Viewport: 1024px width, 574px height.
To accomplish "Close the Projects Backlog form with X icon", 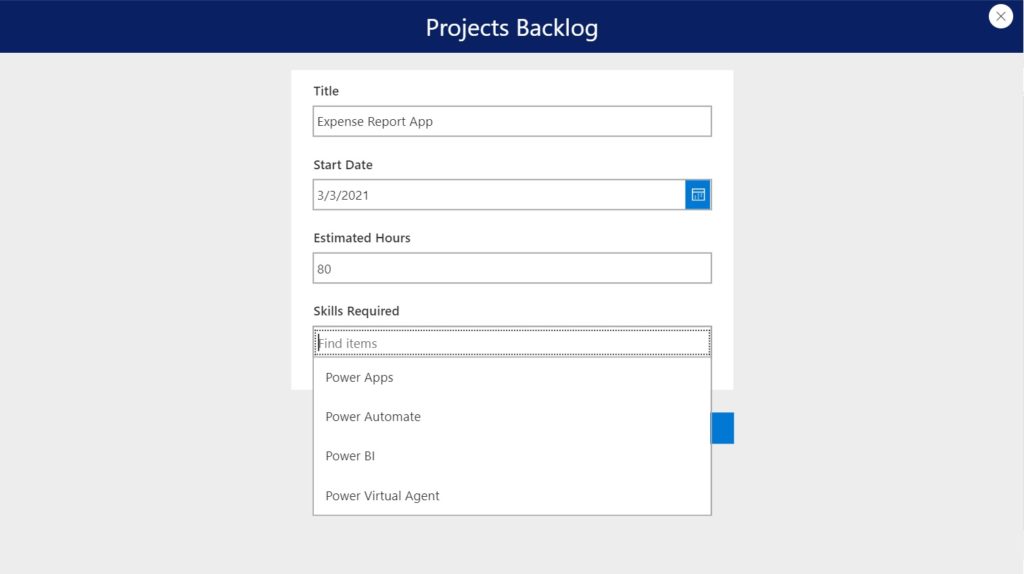I will (1000, 16).
